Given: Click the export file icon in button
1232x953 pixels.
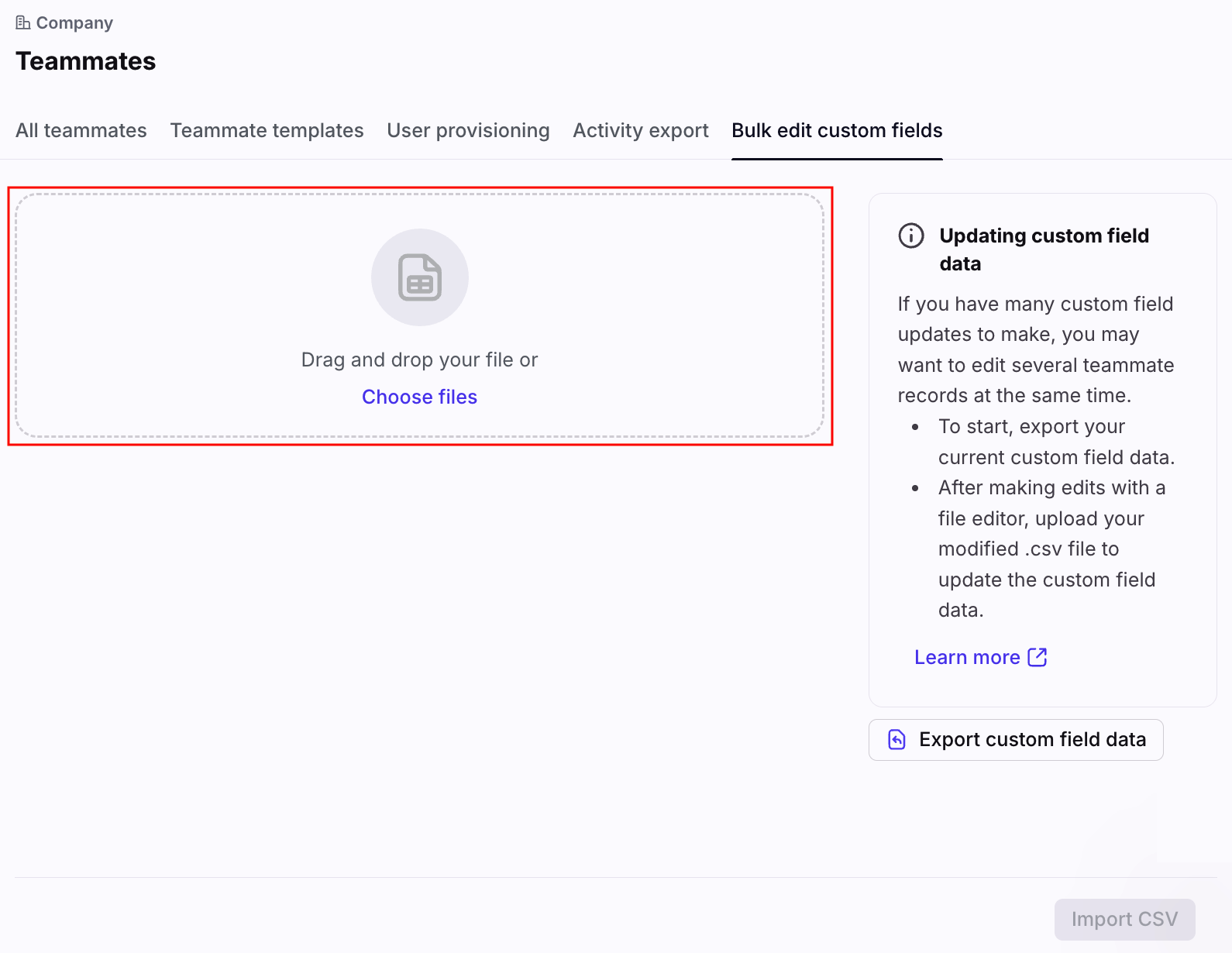Looking at the screenshot, I should click(896, 740).
